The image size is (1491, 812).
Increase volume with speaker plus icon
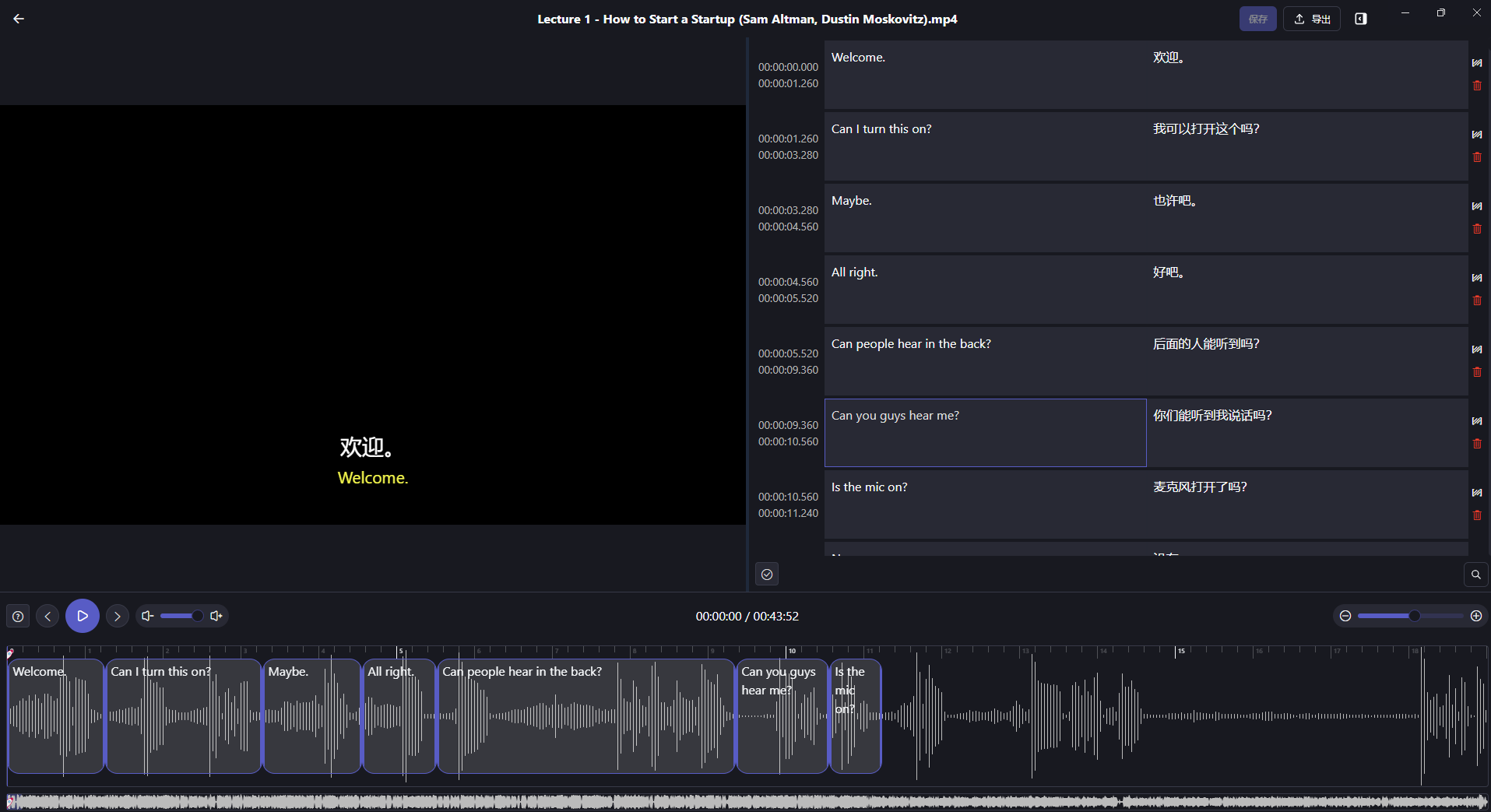point(216,616)
